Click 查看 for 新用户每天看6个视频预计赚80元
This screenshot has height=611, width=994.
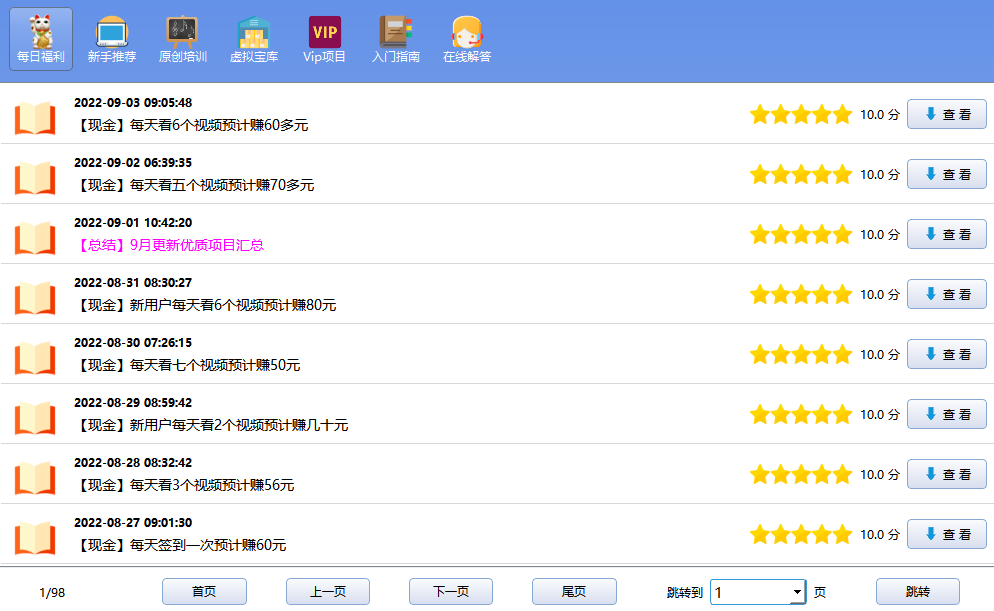pos(946,294)
